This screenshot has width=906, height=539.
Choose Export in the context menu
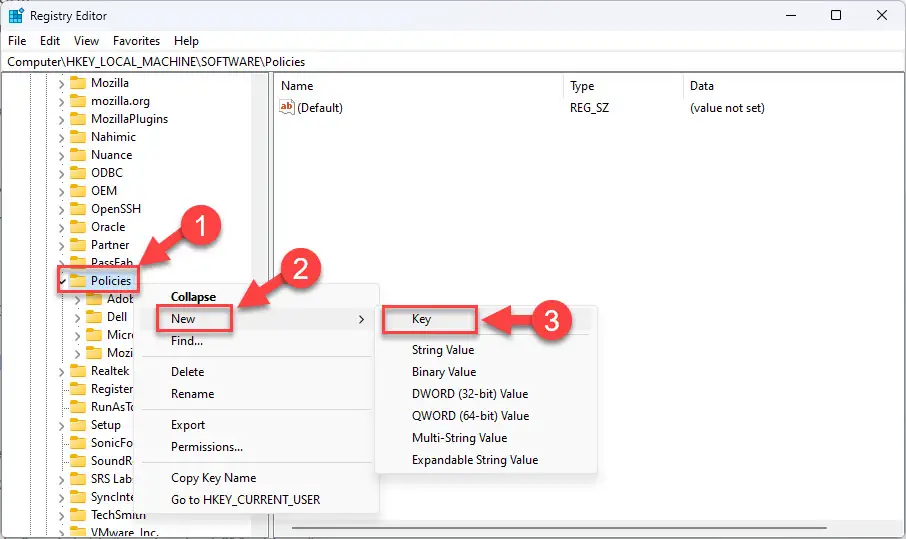click(258, 425)
